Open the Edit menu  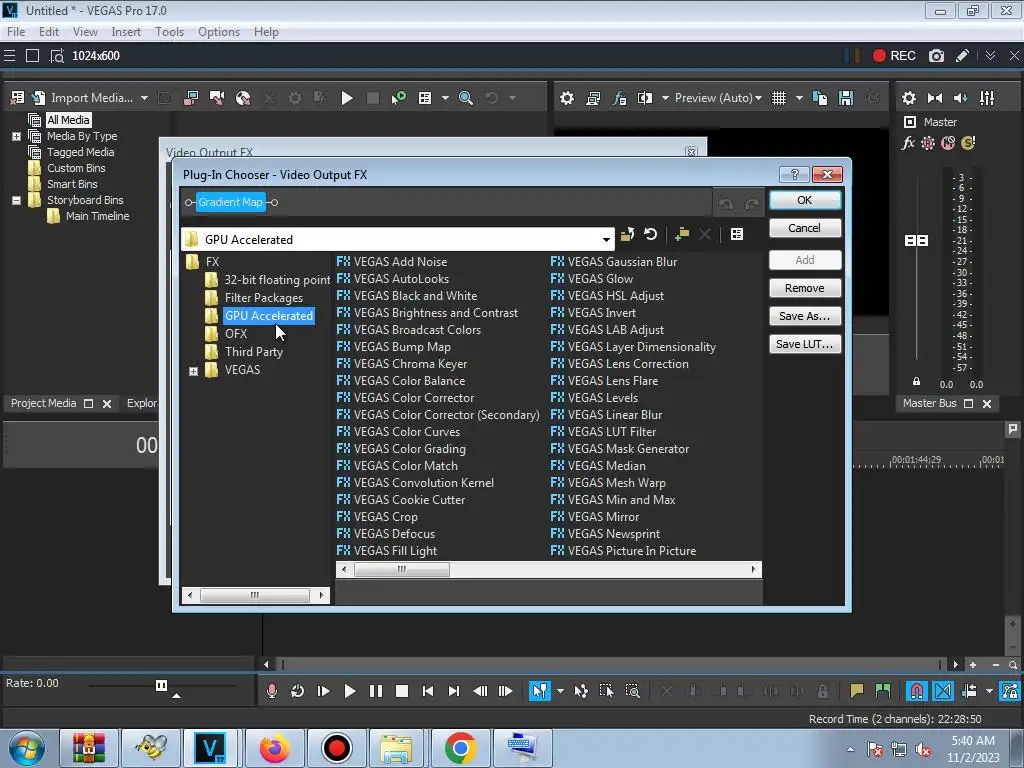(49, 32)
